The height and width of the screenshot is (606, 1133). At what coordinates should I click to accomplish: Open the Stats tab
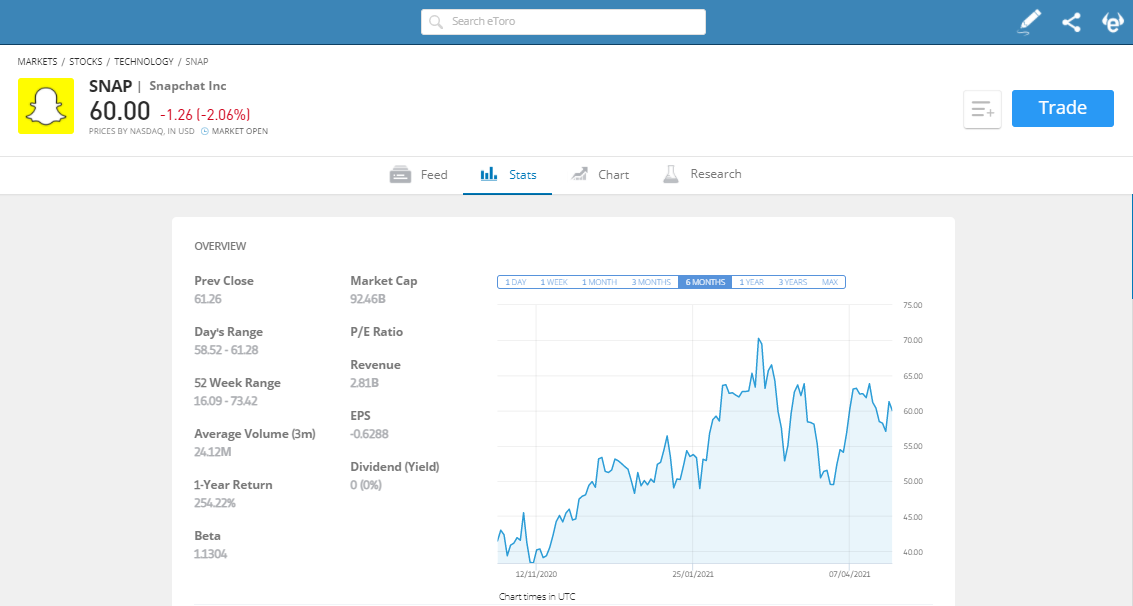507,175
